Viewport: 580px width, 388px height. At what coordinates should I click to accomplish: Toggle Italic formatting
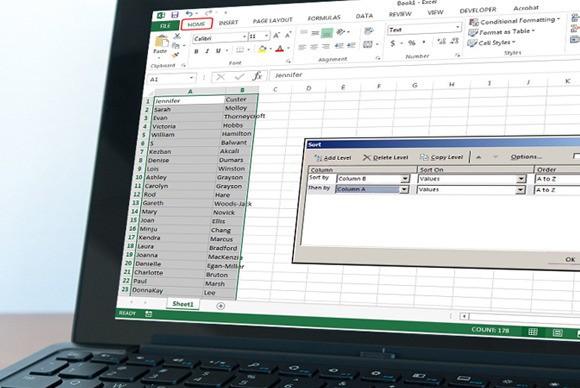tap(207, 51)
